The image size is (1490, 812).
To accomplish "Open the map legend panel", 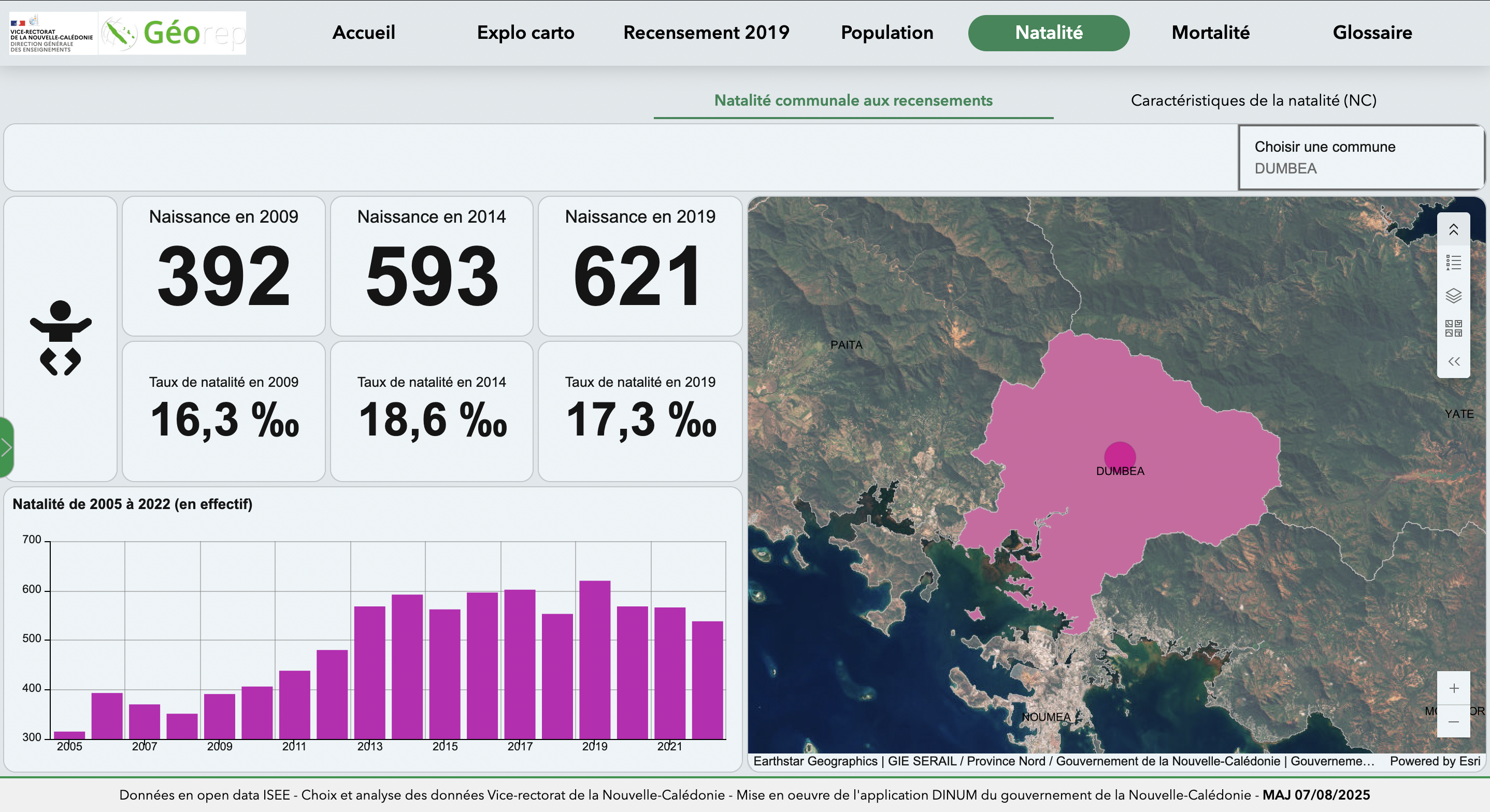I will (1453, 263).
